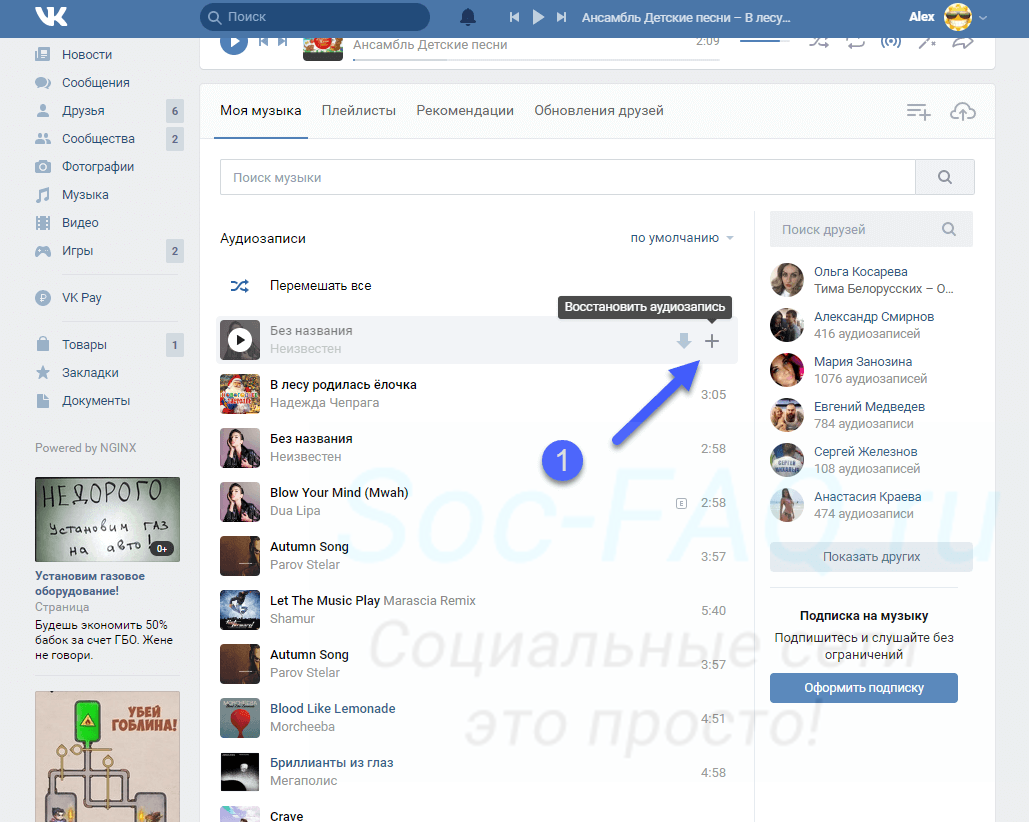
Task: Click the VK logo in header
Action: (x=50, y=17)
